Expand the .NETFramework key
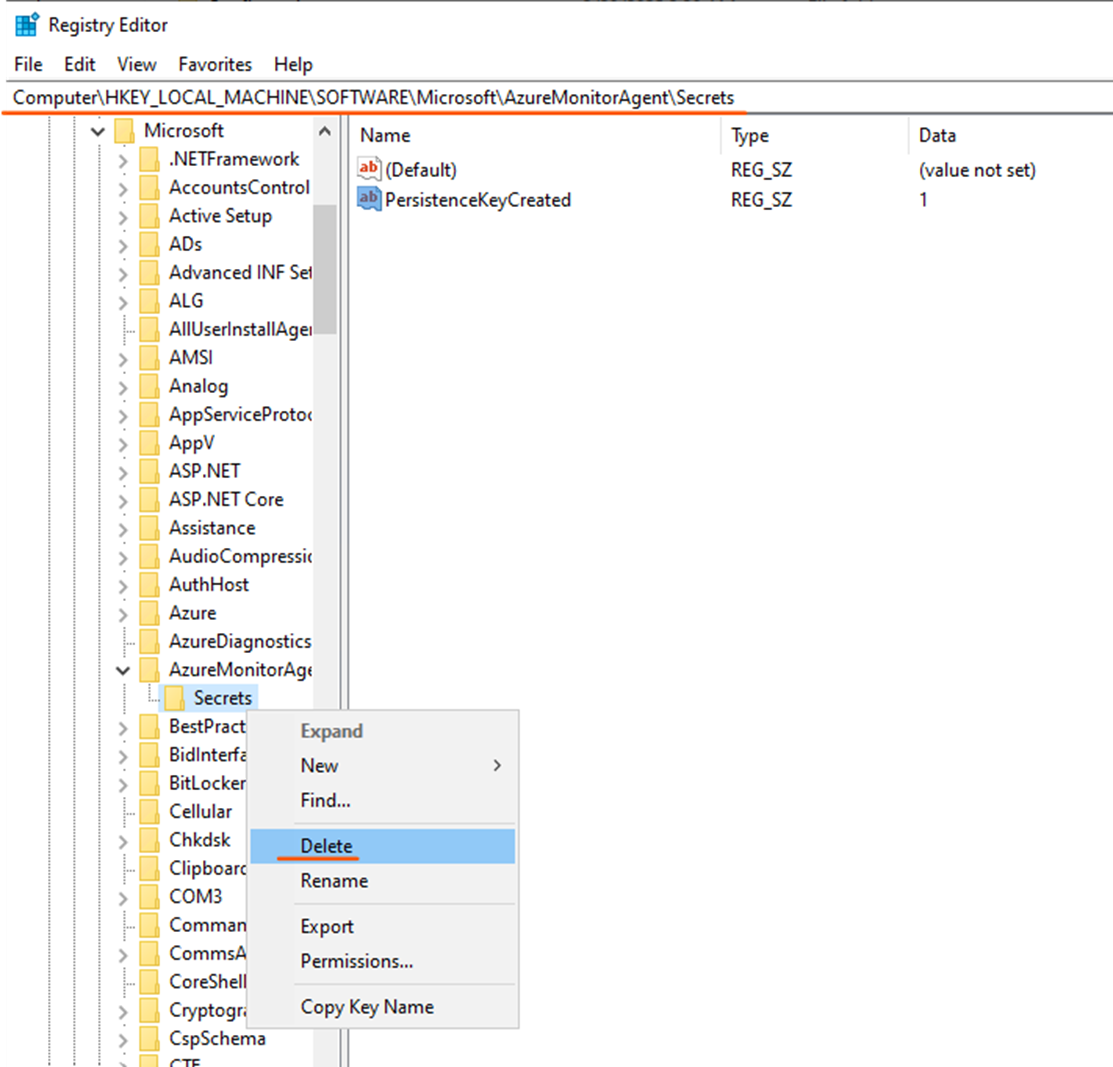Viewport: 1113px width, 1067px height. pos(123,160)
